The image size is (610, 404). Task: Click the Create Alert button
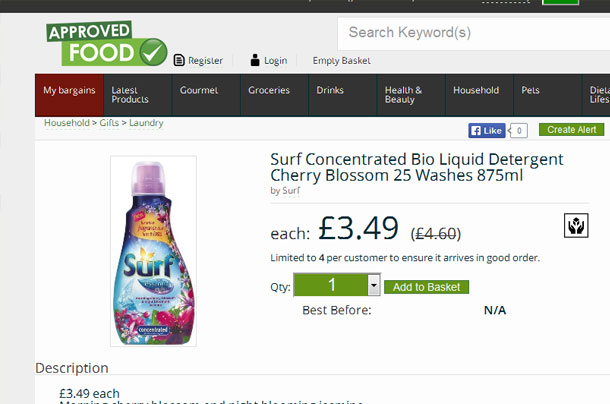571,130
